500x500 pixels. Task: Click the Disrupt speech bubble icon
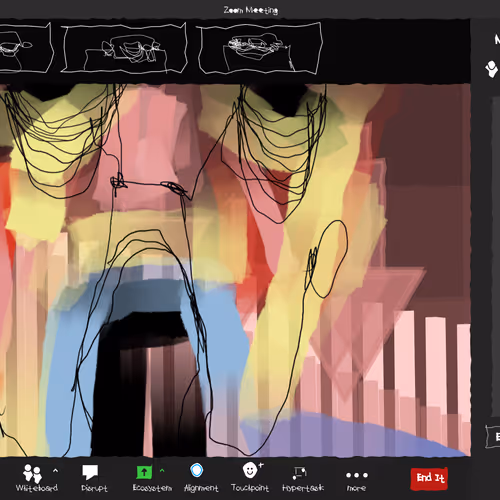90,472
